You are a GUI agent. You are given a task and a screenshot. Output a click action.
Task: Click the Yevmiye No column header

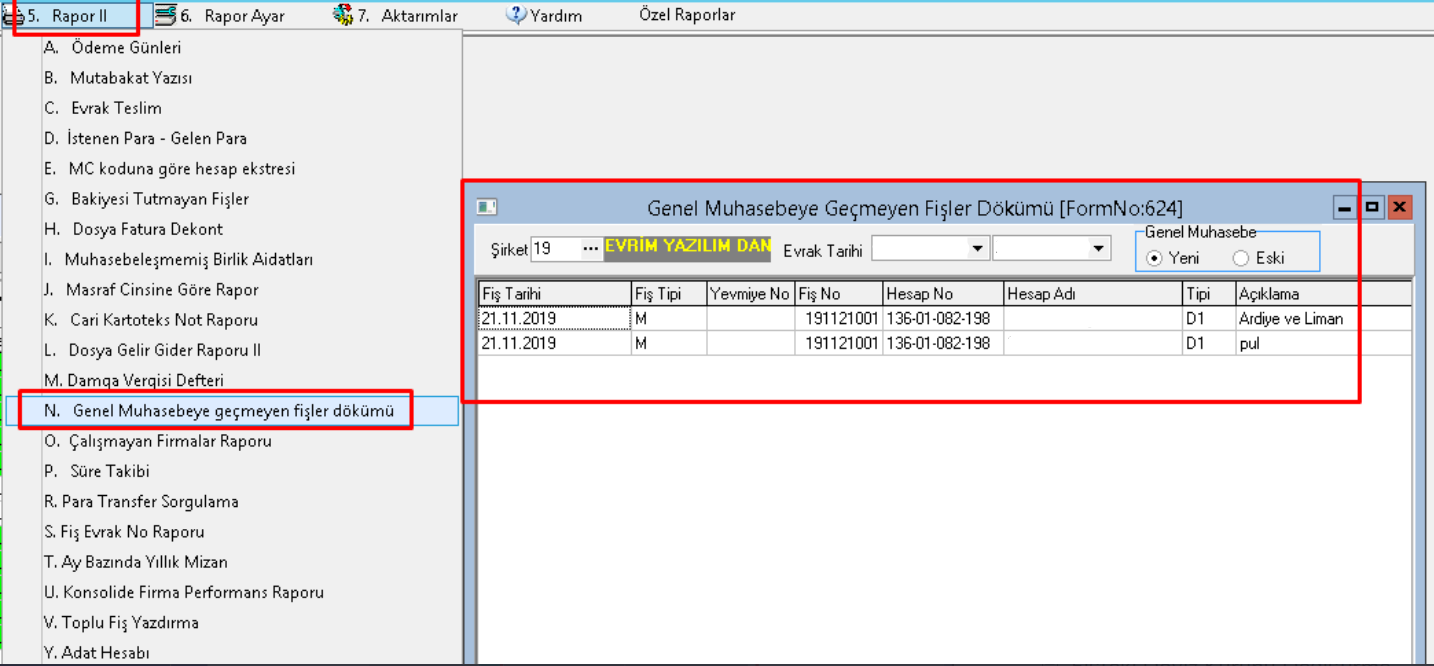coord(750,294)
